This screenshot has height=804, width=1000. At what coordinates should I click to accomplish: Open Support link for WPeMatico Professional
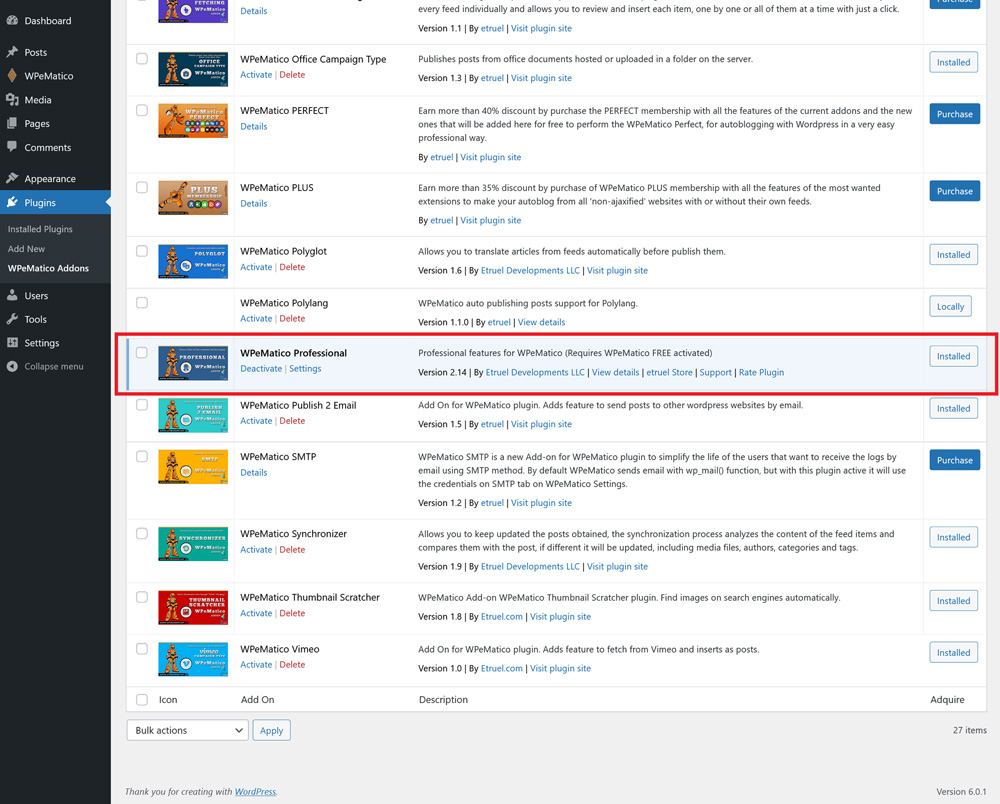pyautogui.click(x=715, y=372)
